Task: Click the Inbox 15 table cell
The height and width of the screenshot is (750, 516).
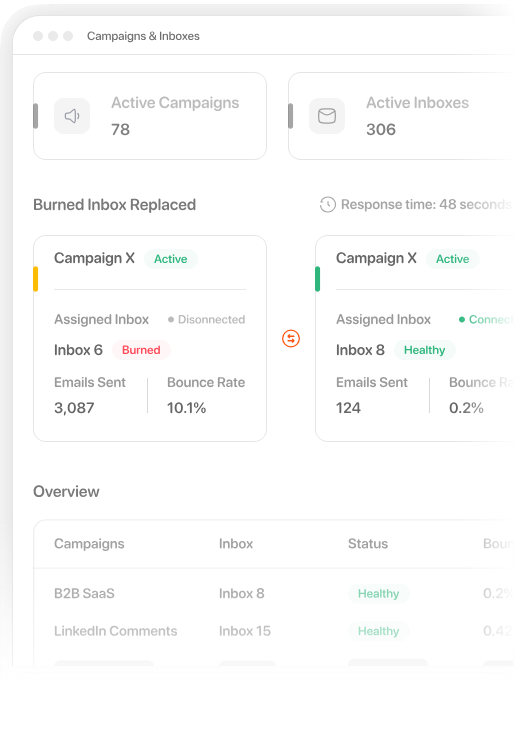Action: [x=245, y=631]
